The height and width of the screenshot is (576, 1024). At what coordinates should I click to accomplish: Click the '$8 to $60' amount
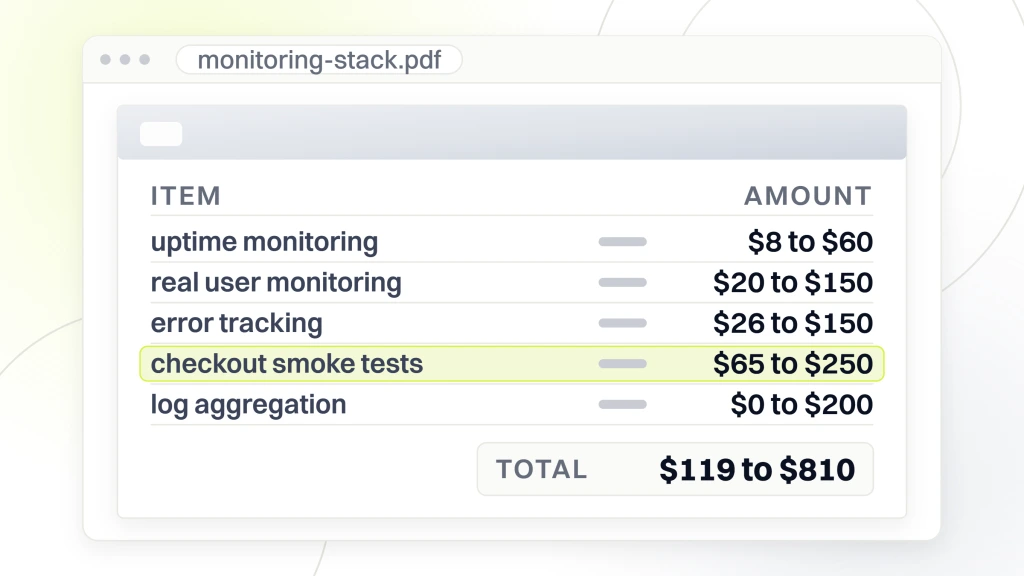click(x=810, y=242)
